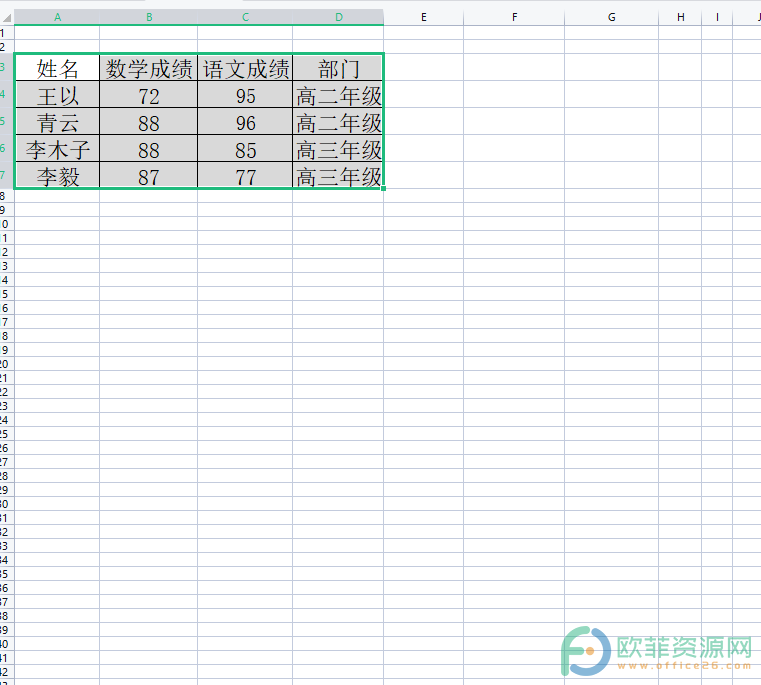Click the 数学成绩 header cell
The height and width of the screenshot is (685, 761).
pos(149,67)
